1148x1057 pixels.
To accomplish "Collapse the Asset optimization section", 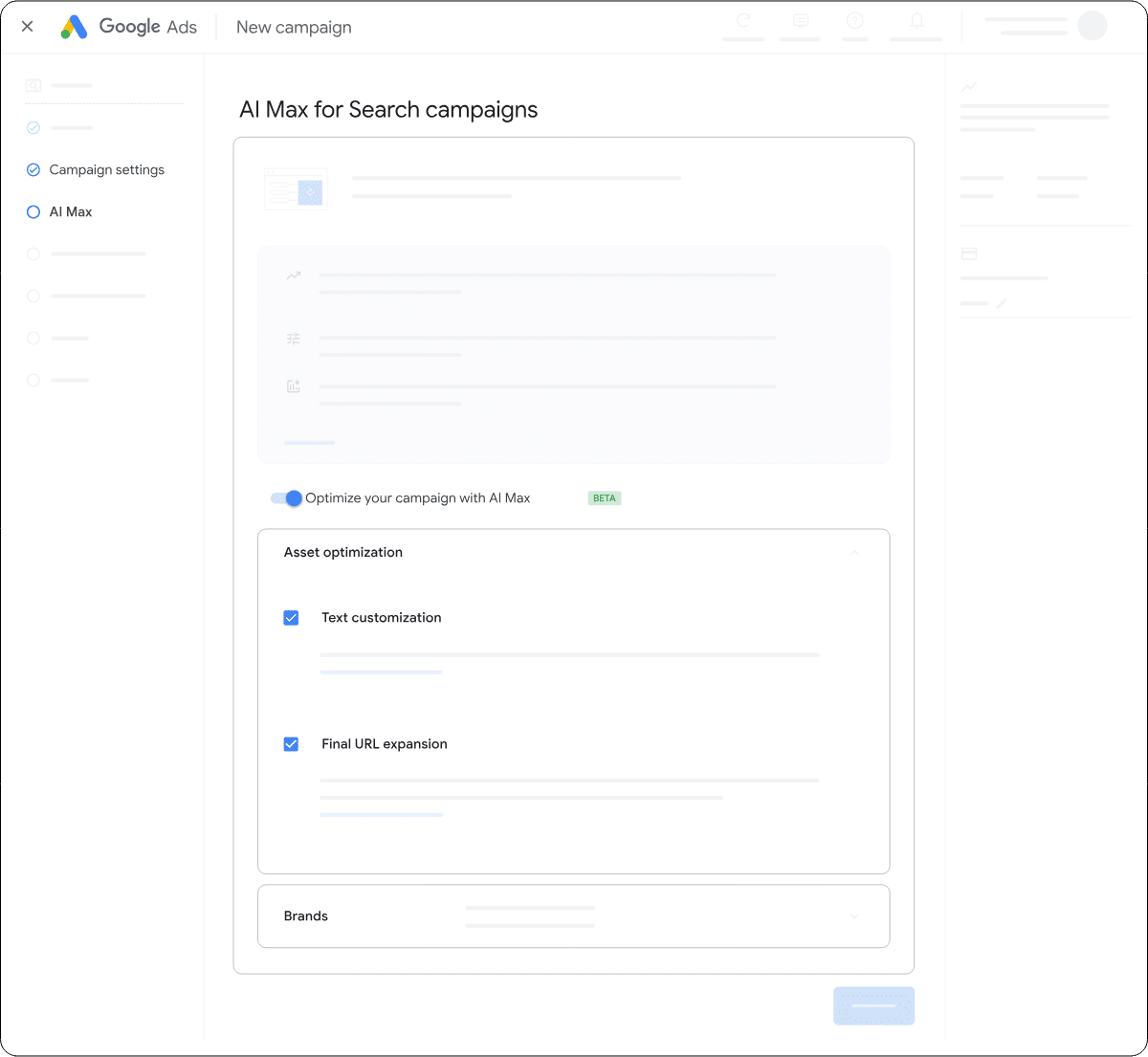I will (x=854, y=553).
